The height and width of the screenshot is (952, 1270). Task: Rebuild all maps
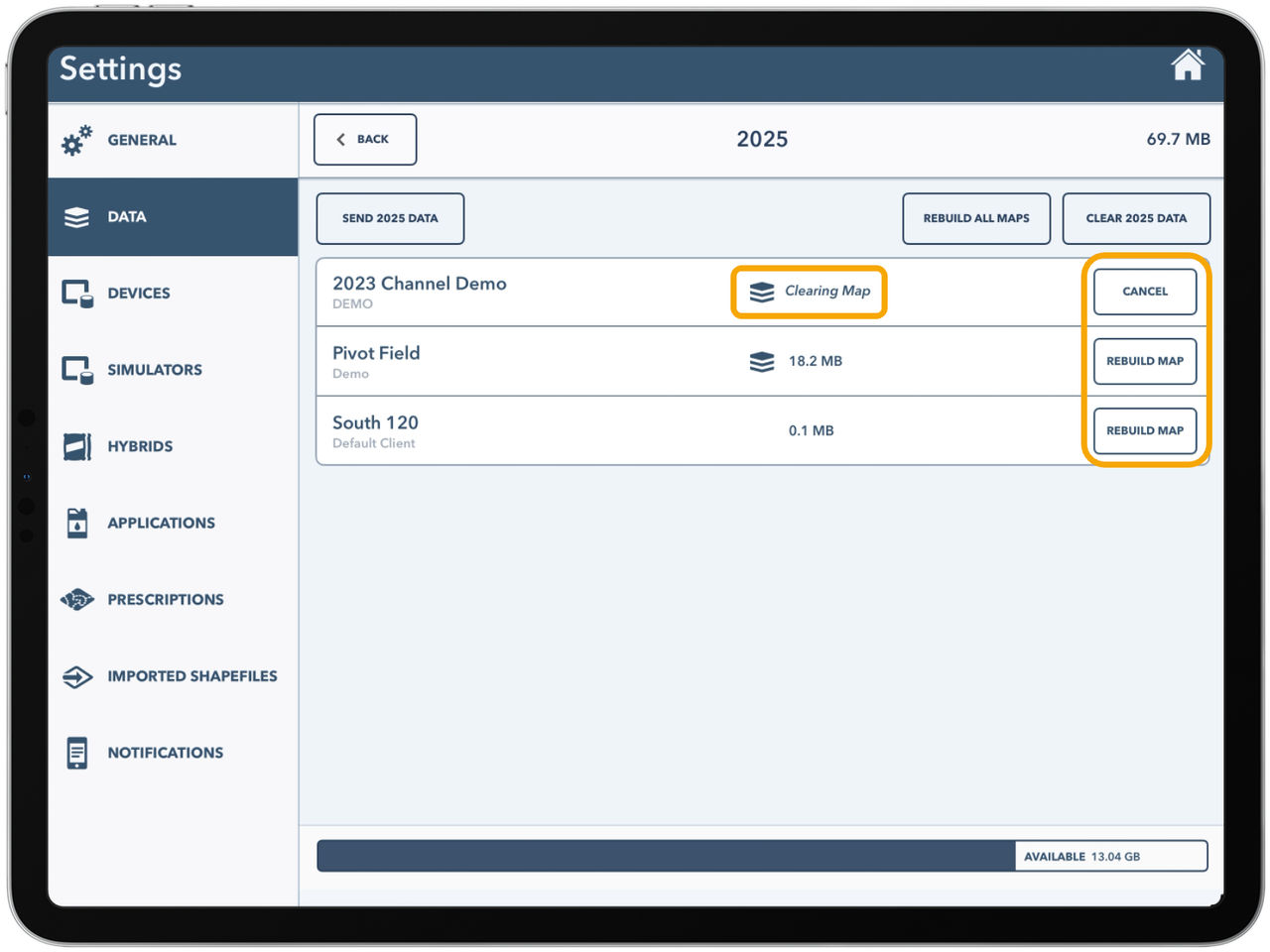pyautogui.click(x=976, y=218)
